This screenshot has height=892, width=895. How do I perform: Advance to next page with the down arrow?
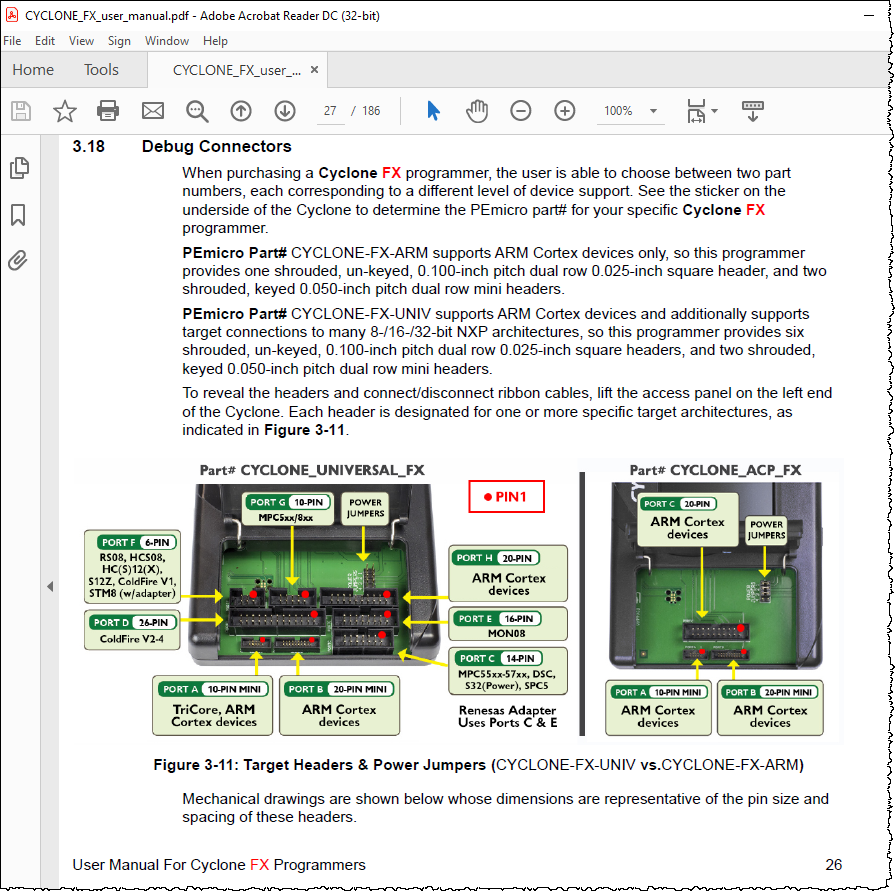(285, 111)
